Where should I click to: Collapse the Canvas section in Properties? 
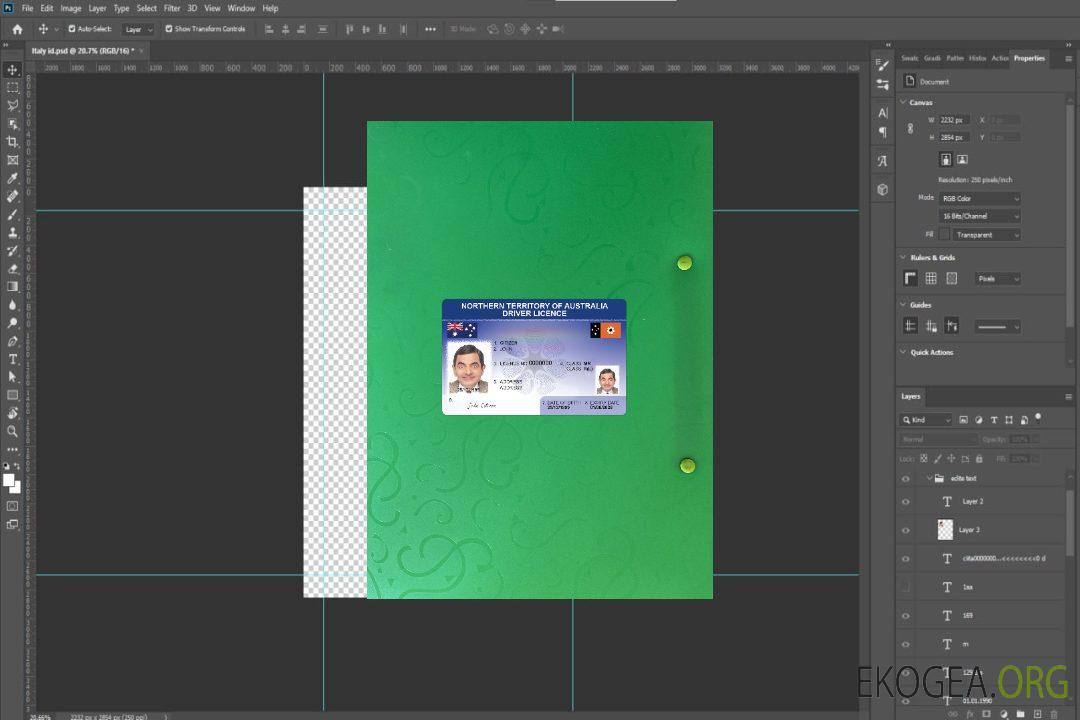coord(903,102)
